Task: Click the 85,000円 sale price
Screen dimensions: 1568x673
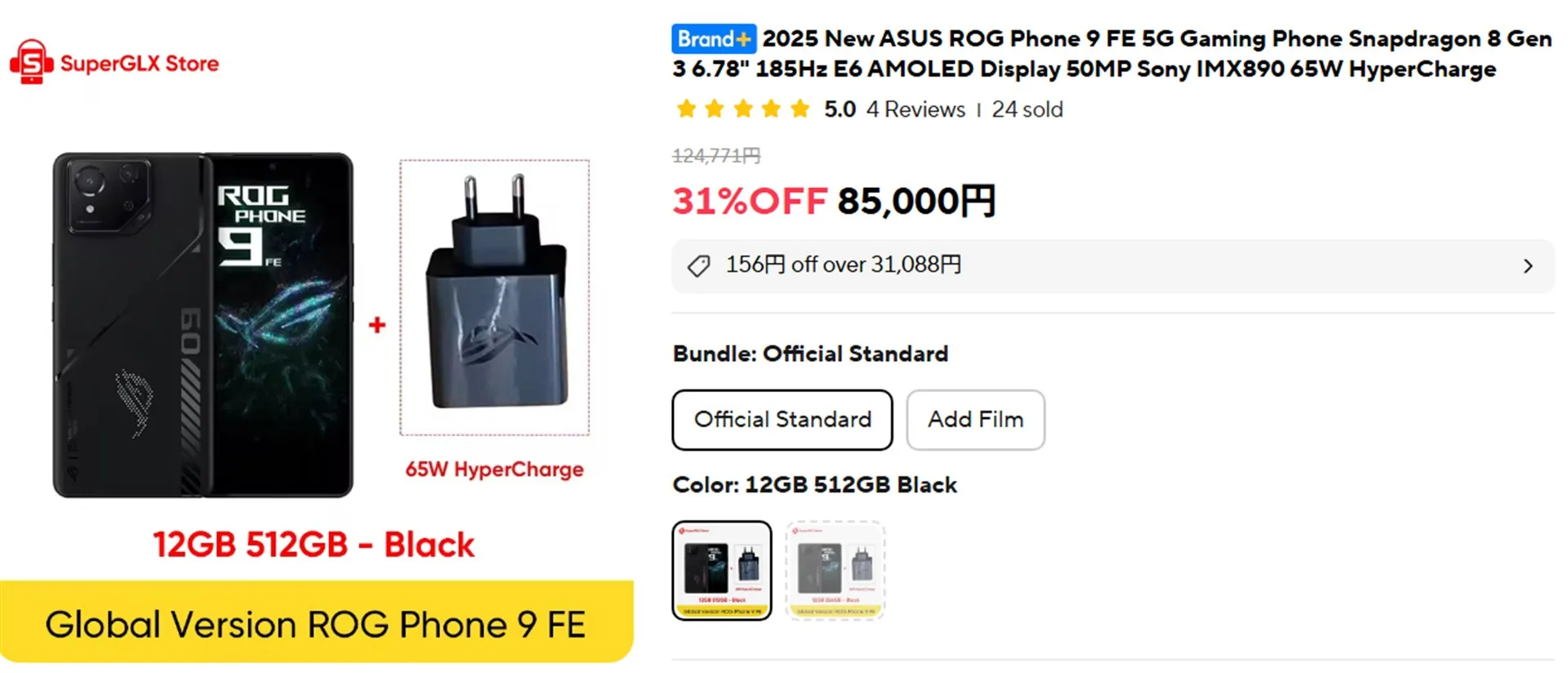Action: click(x=915, y=202)
